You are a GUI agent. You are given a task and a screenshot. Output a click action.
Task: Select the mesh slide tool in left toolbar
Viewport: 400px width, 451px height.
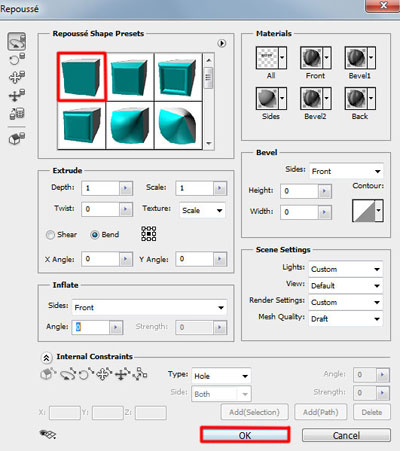17,95
